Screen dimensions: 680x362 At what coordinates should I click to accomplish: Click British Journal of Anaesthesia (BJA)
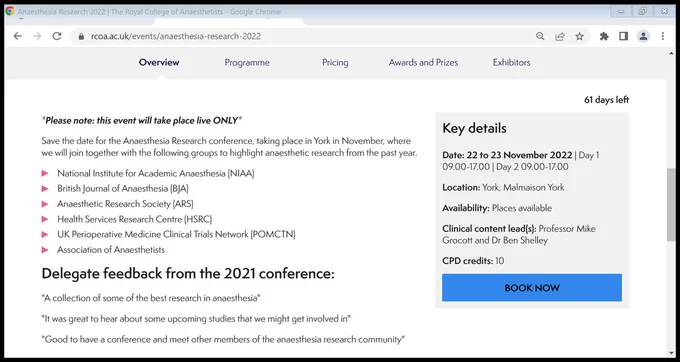click(123, 189)
